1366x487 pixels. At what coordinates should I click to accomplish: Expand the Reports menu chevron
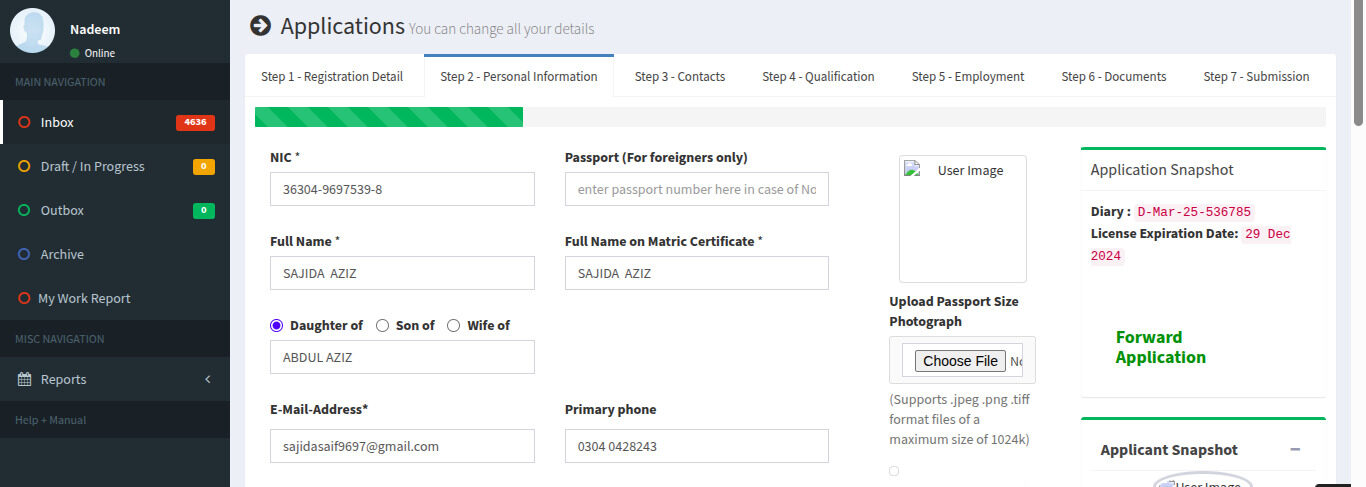click(x=208, y=379)
